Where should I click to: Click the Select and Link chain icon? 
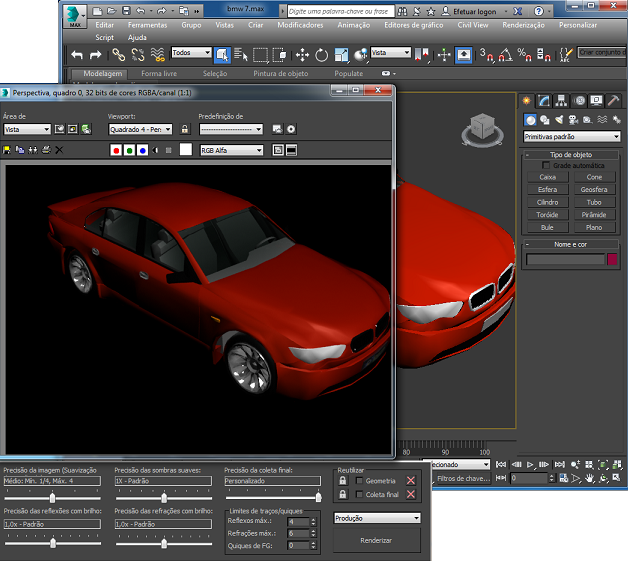click(x=118, y=54)
